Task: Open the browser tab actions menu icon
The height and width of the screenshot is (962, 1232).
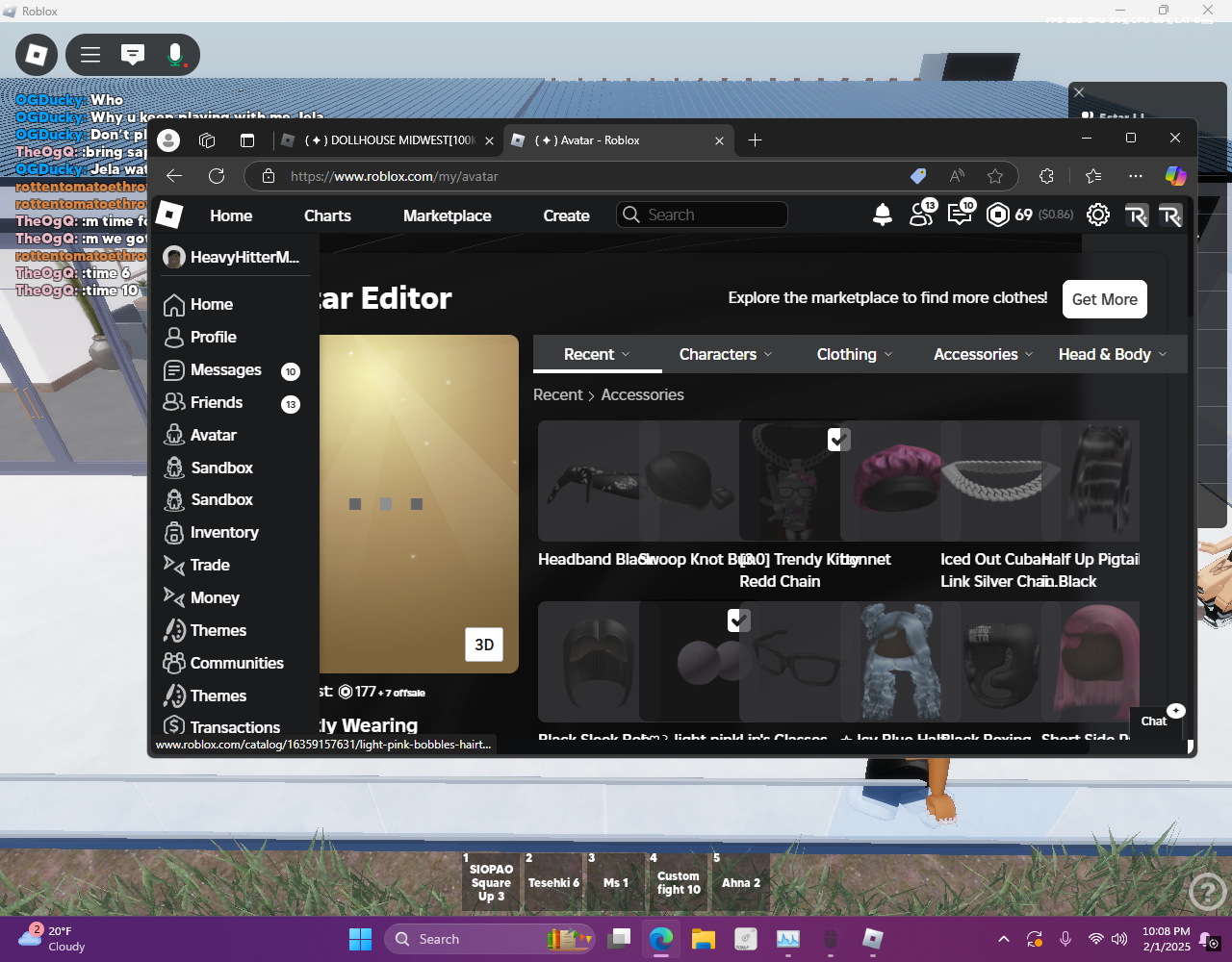Action: 247,140
